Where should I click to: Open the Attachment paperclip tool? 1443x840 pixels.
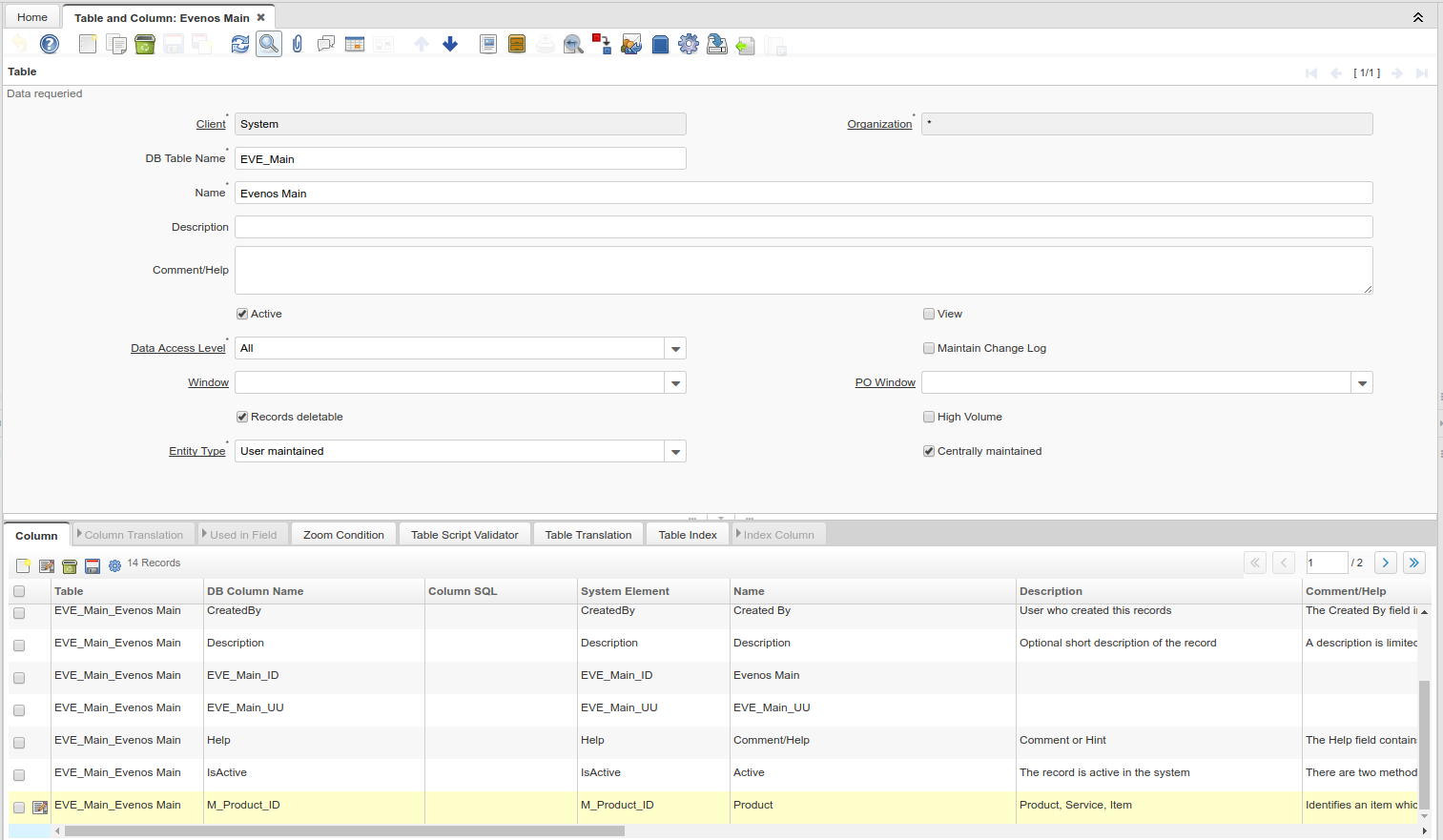click(x=298, y=44)
